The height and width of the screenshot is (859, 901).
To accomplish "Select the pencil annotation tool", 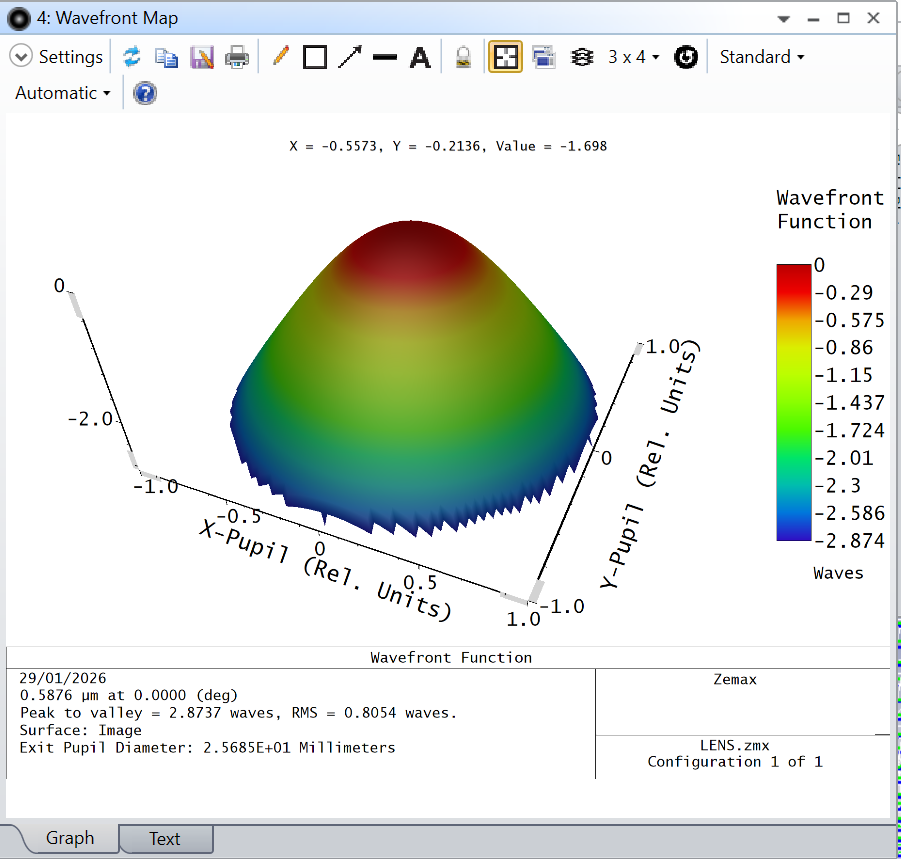I will [281, 57].
